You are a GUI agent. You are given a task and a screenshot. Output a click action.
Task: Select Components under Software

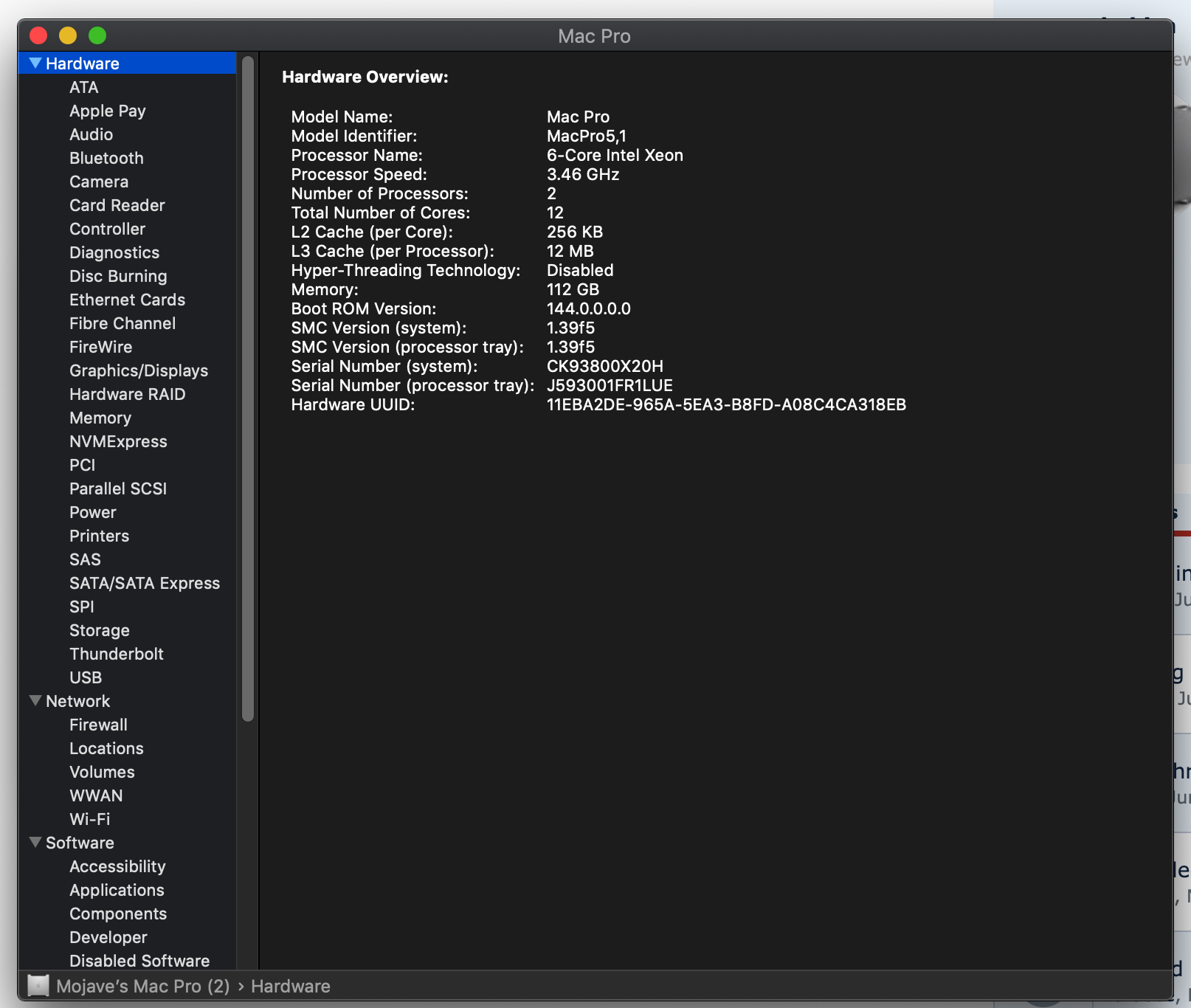click(x=118, y=914)
